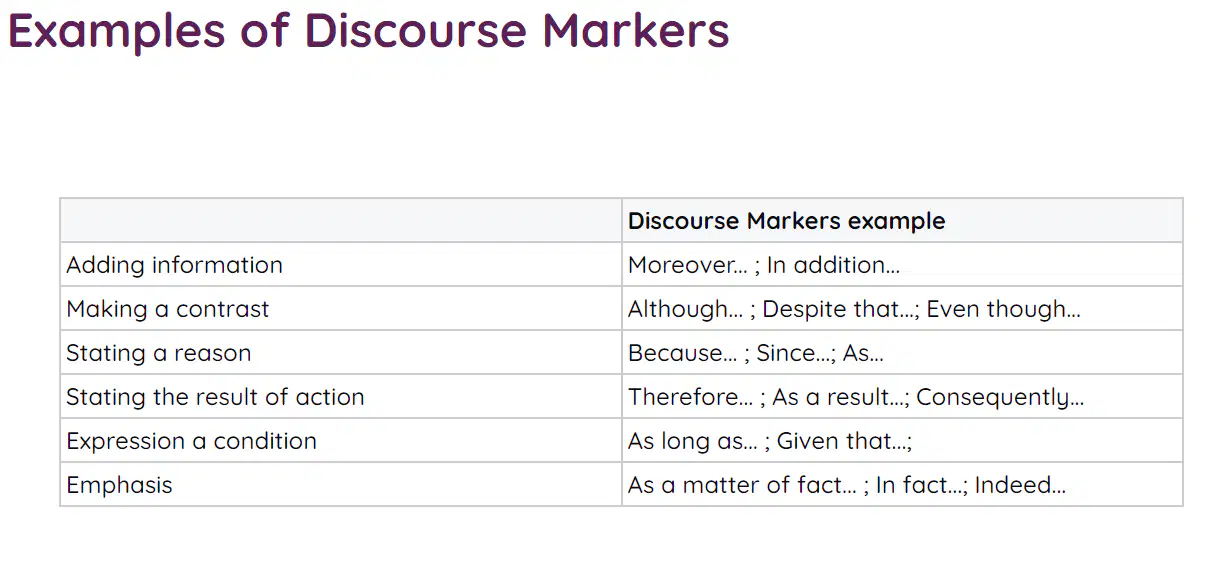Click the phrase 'In addition…' in the table
This screenshot has width=1217, height=567.
833,265
